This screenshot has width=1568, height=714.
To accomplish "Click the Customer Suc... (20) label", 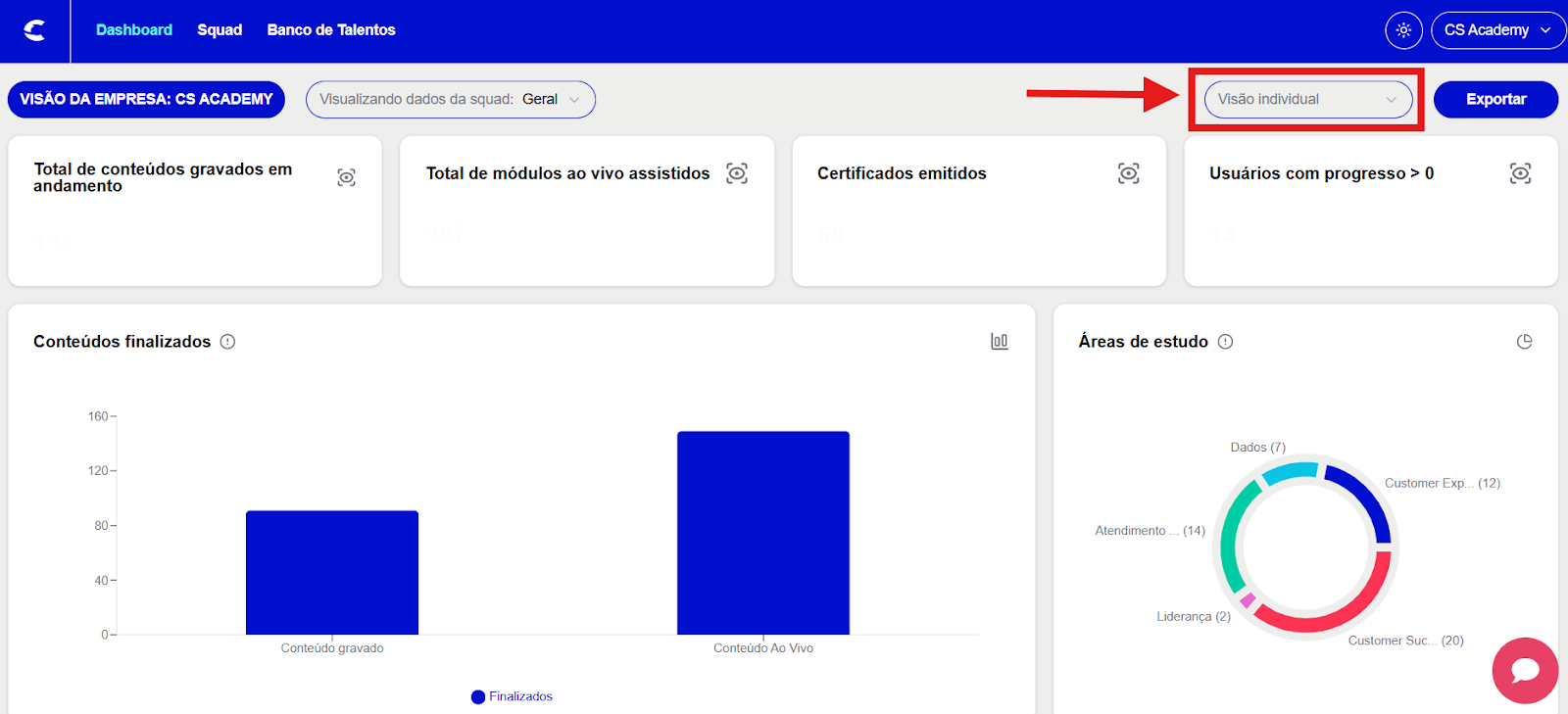I will (x=1406, y=641).
